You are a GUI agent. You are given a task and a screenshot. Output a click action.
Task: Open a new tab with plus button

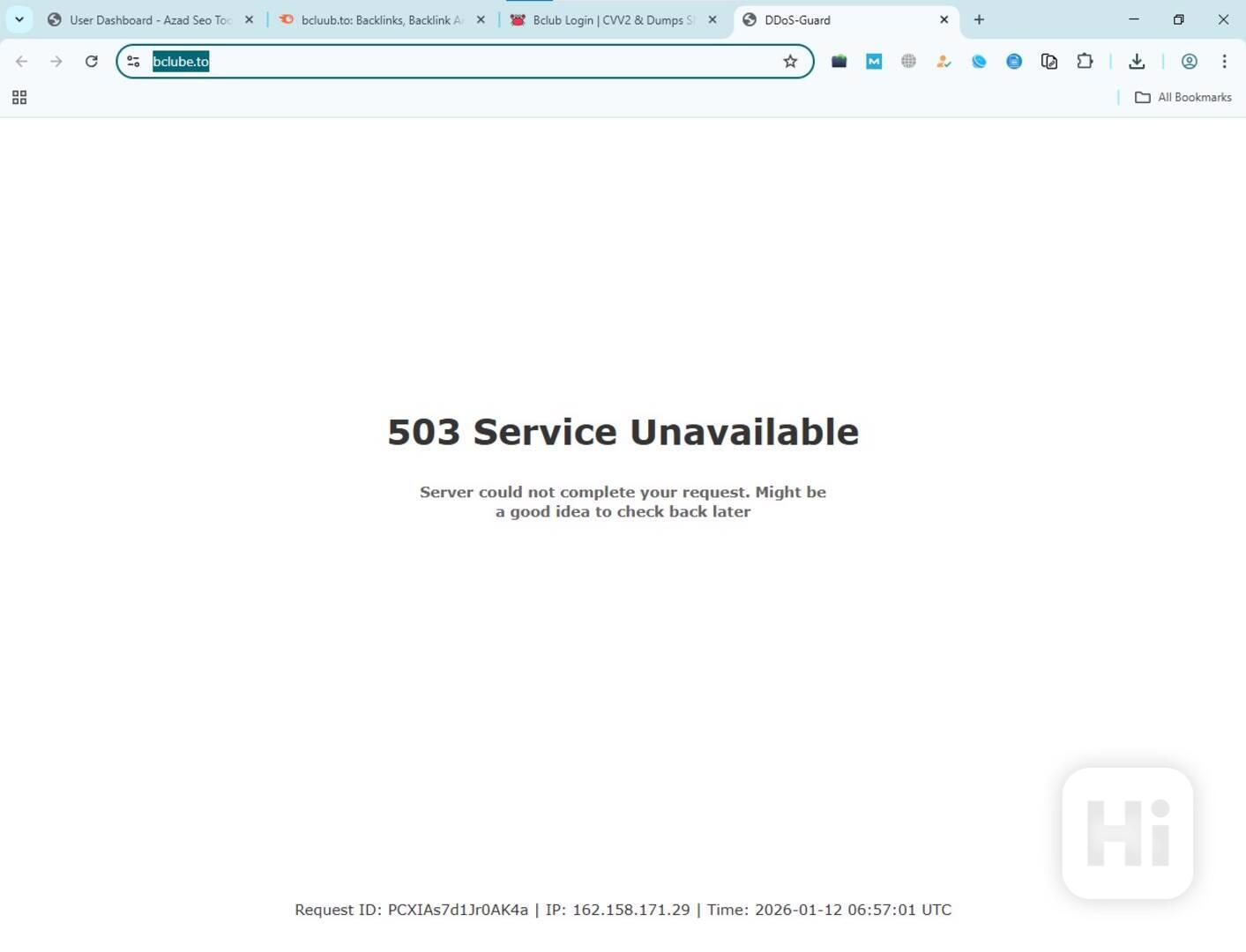(x=979, y=19)
